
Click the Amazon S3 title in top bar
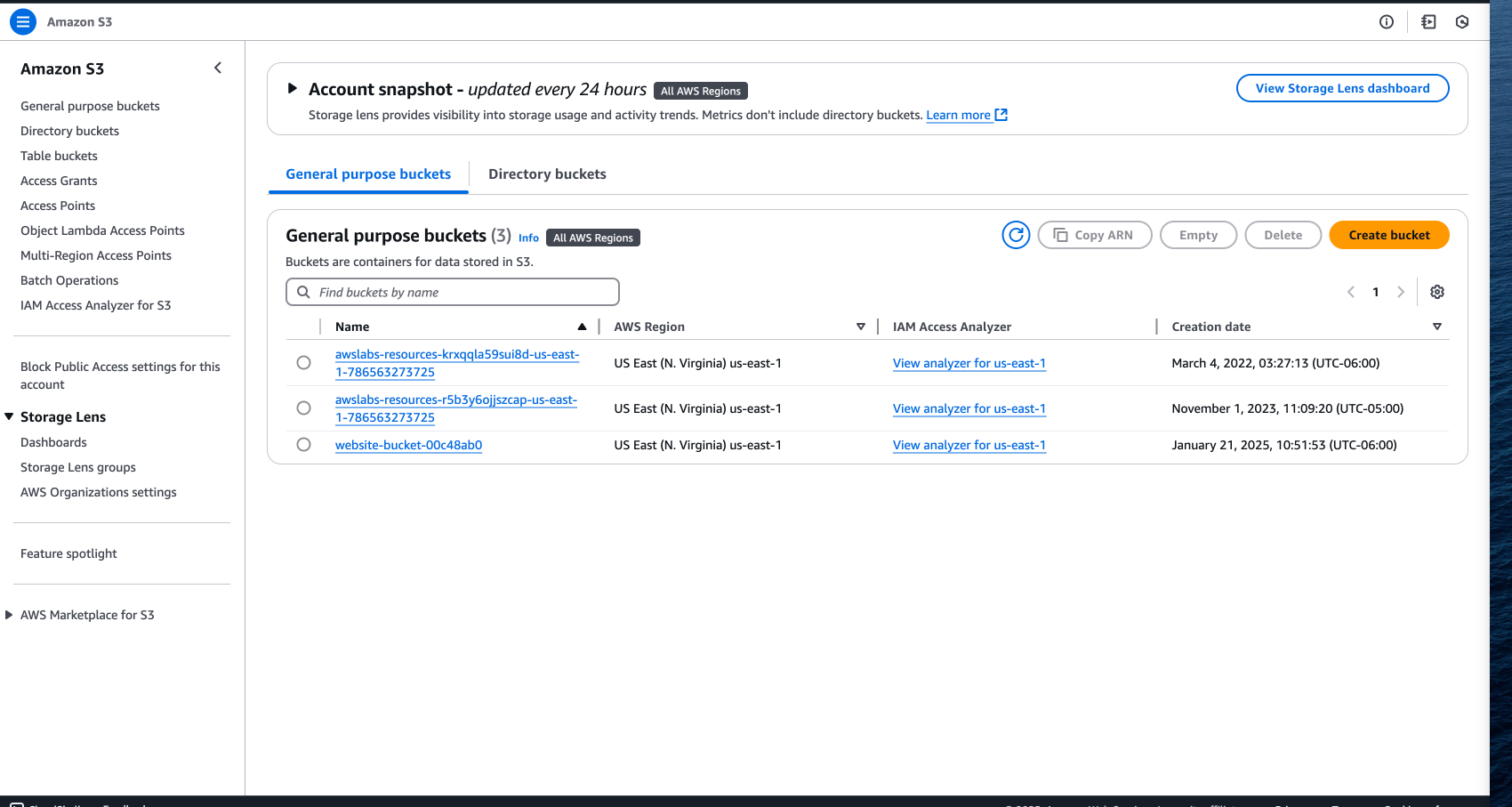click(79, 21)
